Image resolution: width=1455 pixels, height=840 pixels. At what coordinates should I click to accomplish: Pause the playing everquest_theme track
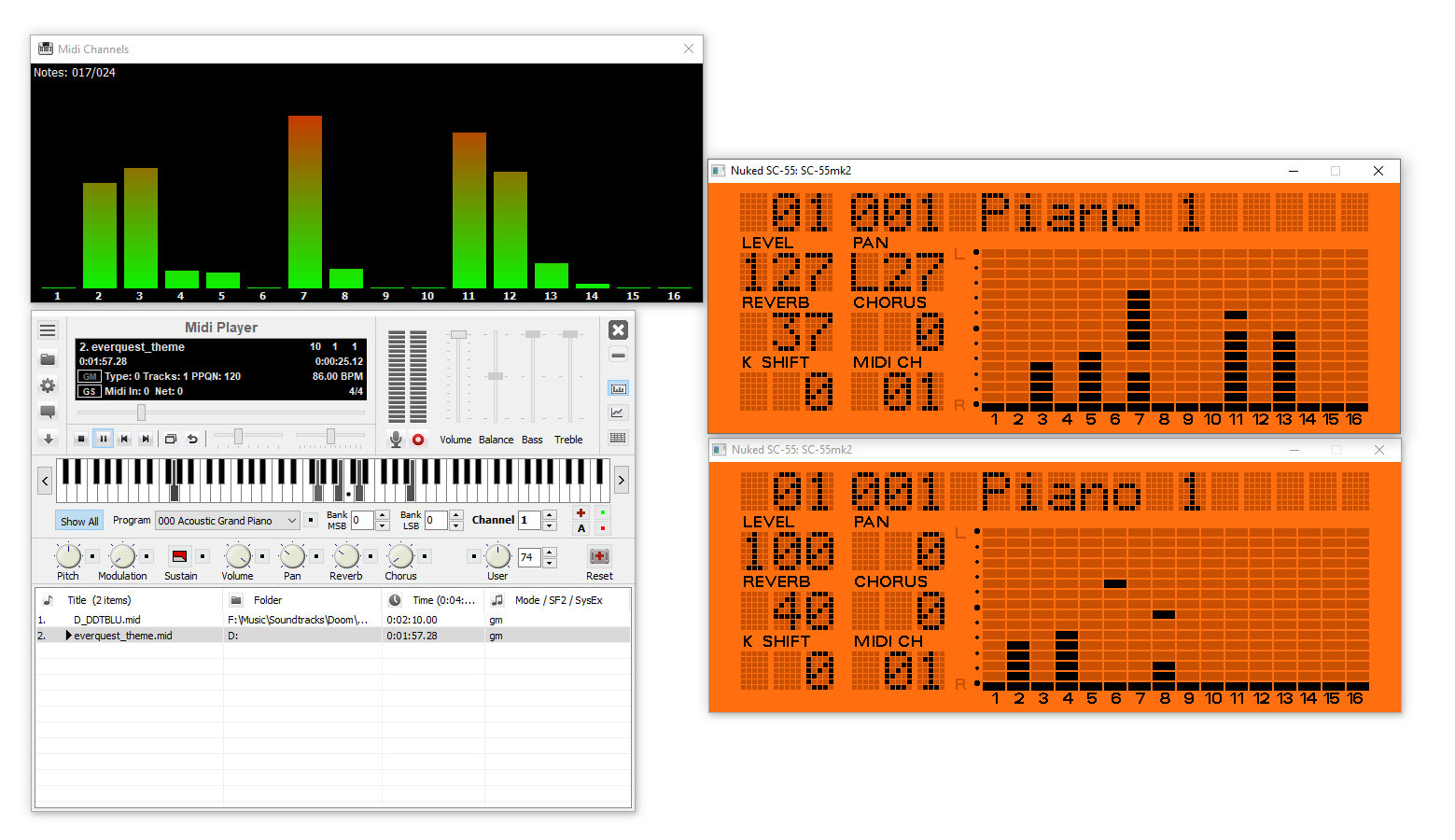[x=104, y=439]
